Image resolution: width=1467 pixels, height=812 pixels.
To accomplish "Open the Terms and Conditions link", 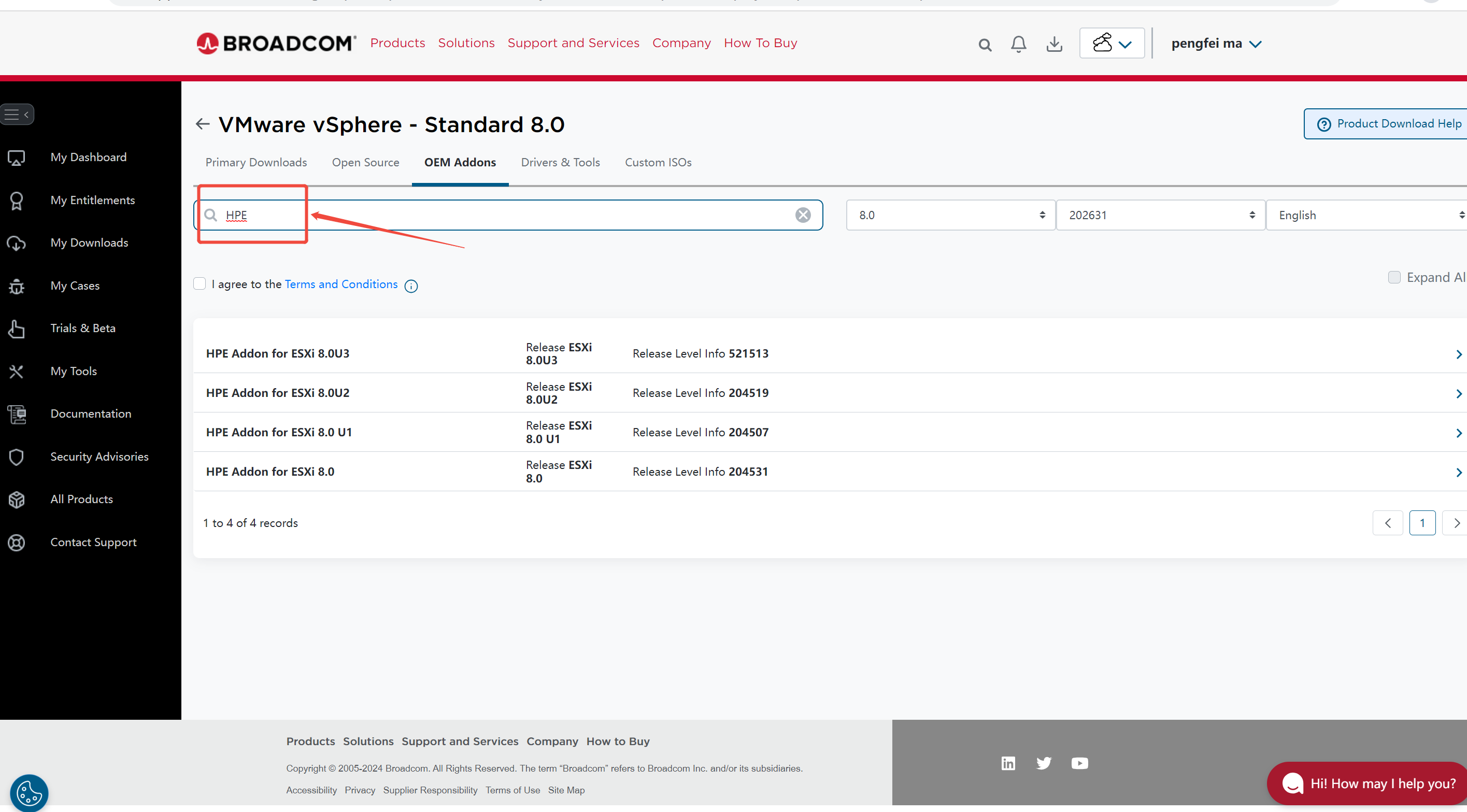I will tap(341, 284).
